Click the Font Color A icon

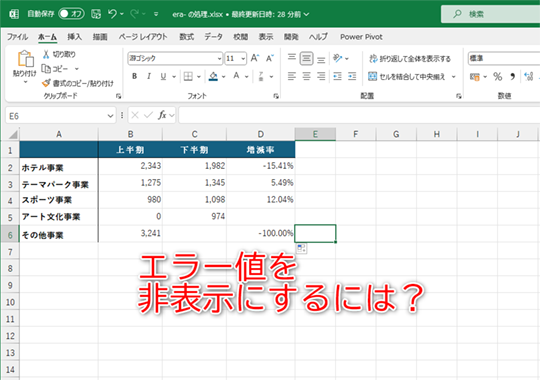236,76
